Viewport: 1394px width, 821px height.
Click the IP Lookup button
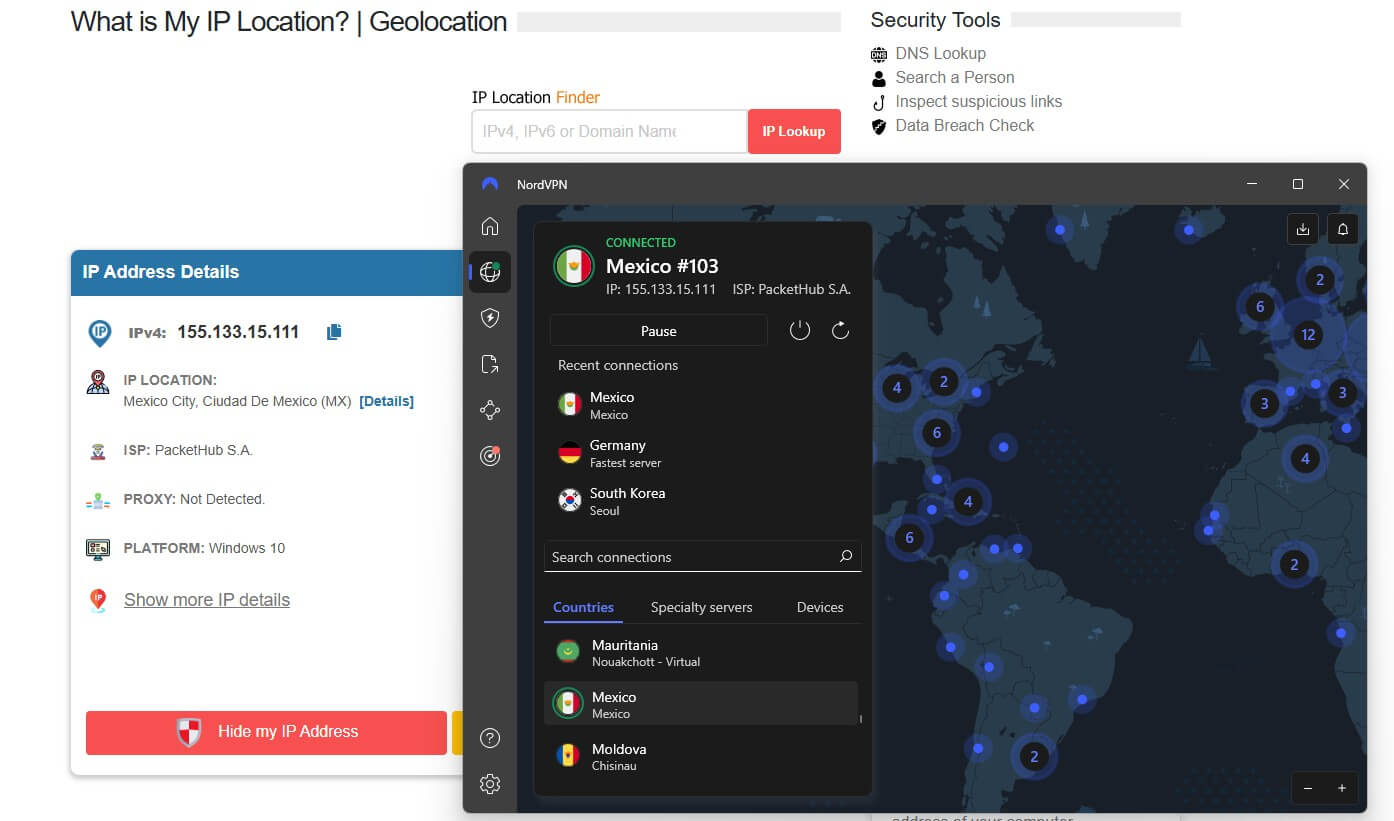pyautogui.click(x=794, y=131)
